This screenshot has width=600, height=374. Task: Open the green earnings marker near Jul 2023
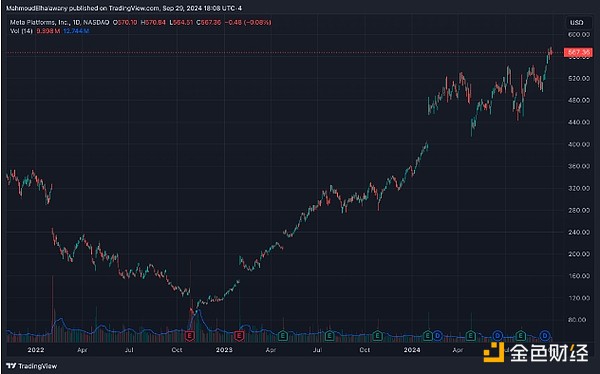tap(329, 336)
